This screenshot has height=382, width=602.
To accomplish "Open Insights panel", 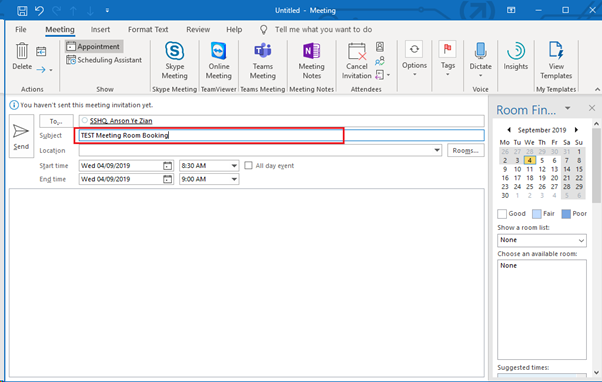I will (x=516, y=57).
